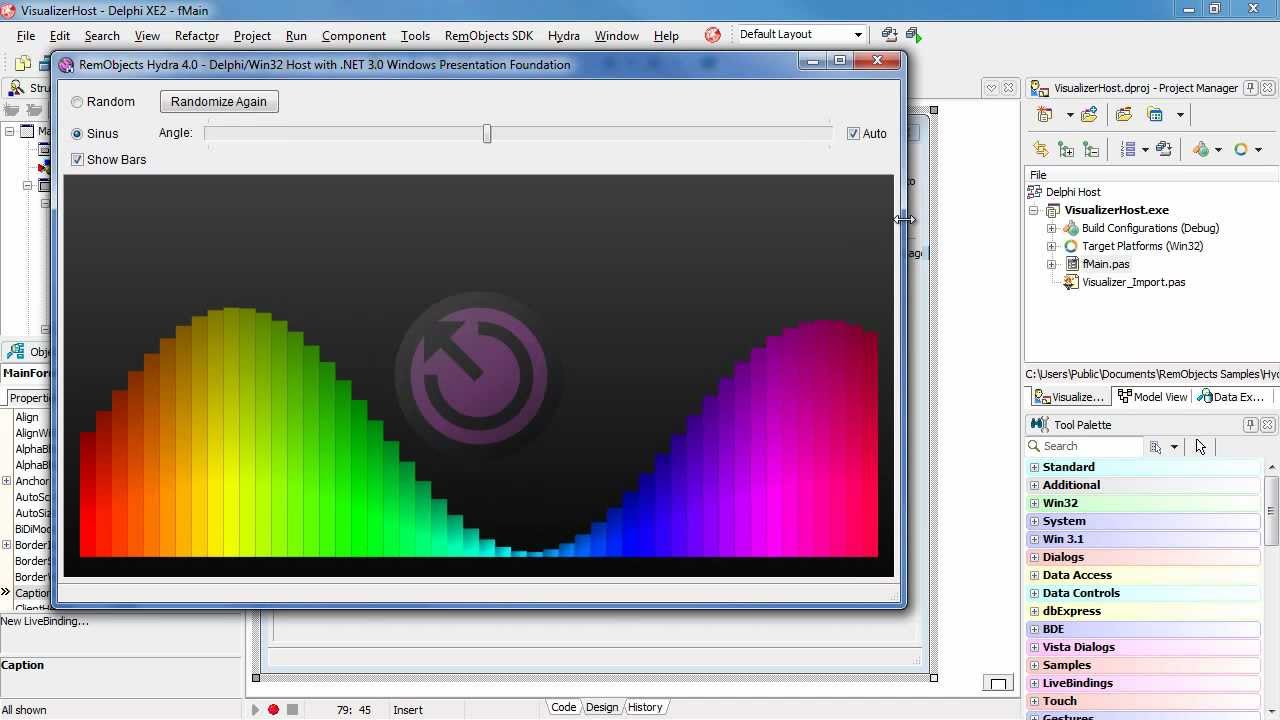Open the Refactor menu
The height and width of the screenshot is (720, 1280).
click(x=196, y=36)
